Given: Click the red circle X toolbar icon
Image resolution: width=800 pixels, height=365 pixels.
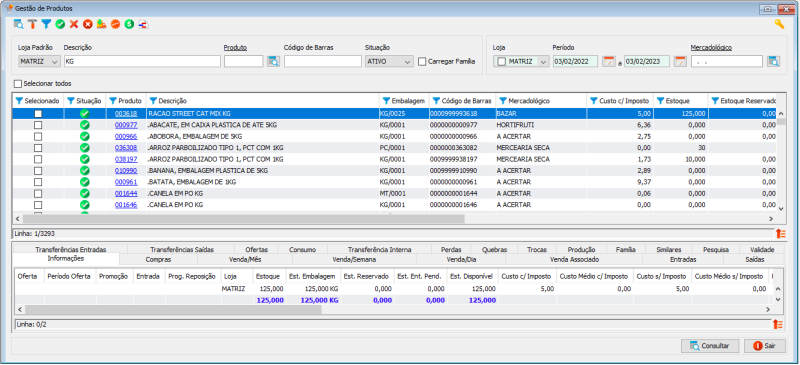Looking at the screenshot, I should coord(88,24).
